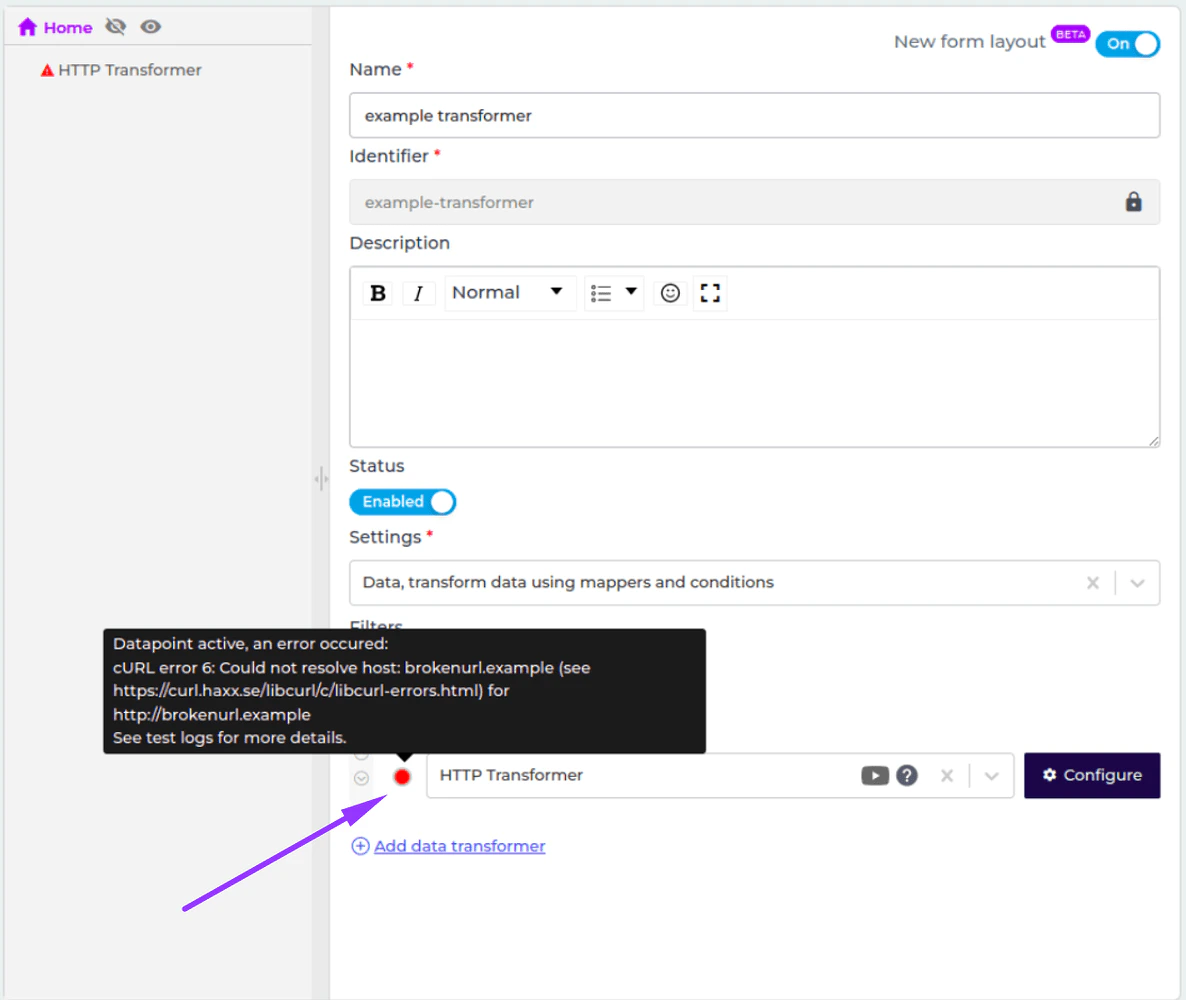The image size is (1186, 1000).
Task: Select HTTP Transformer in the sidebar tree
Action: [x=129, y=70]
